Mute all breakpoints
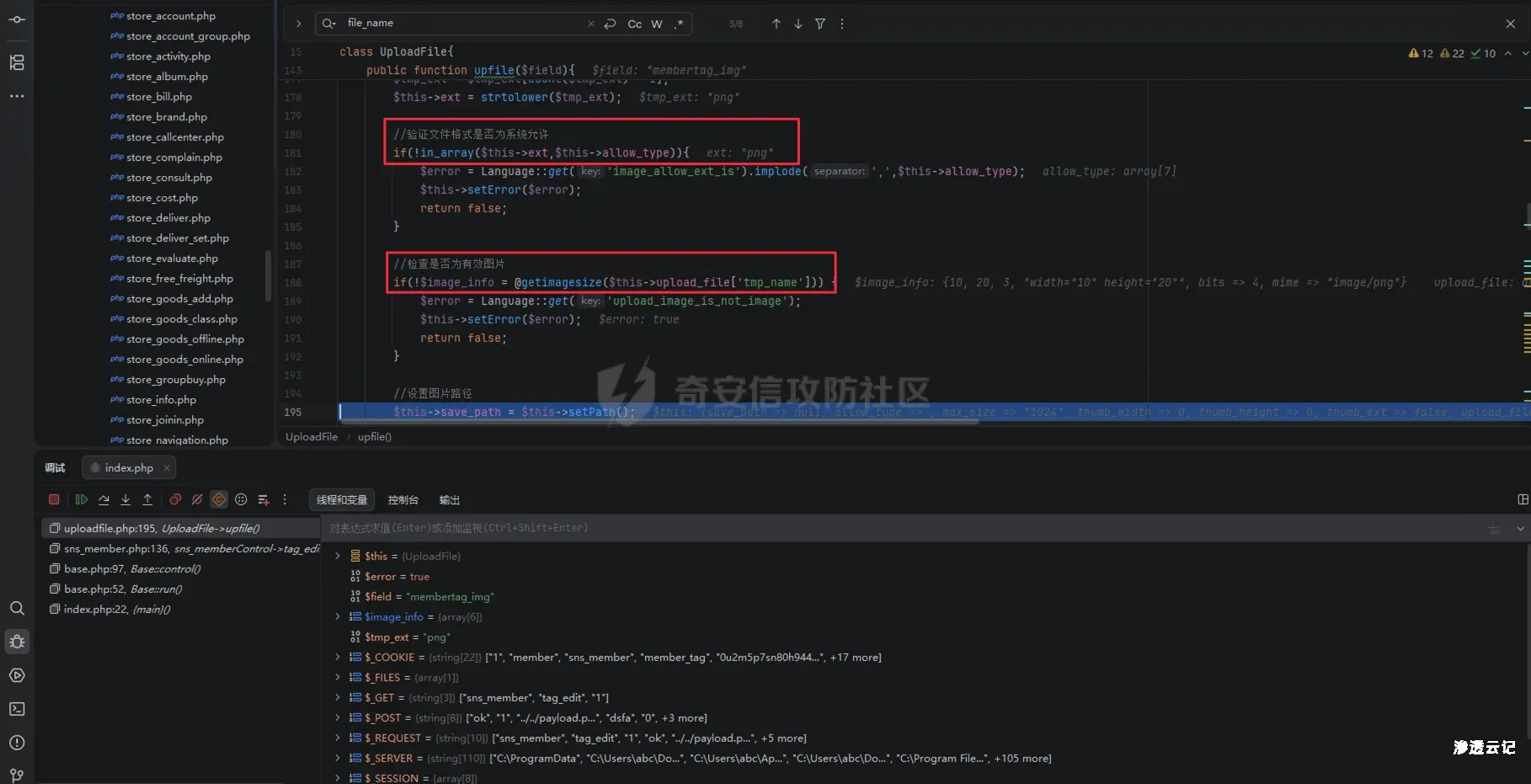Screen dimensions: 1531x784 (x=197, y=499)
